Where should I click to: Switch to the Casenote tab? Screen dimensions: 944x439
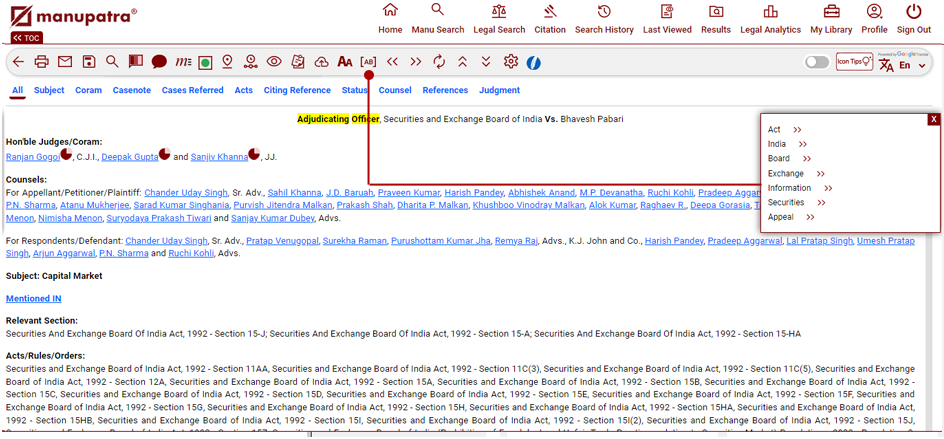point(131,90)
